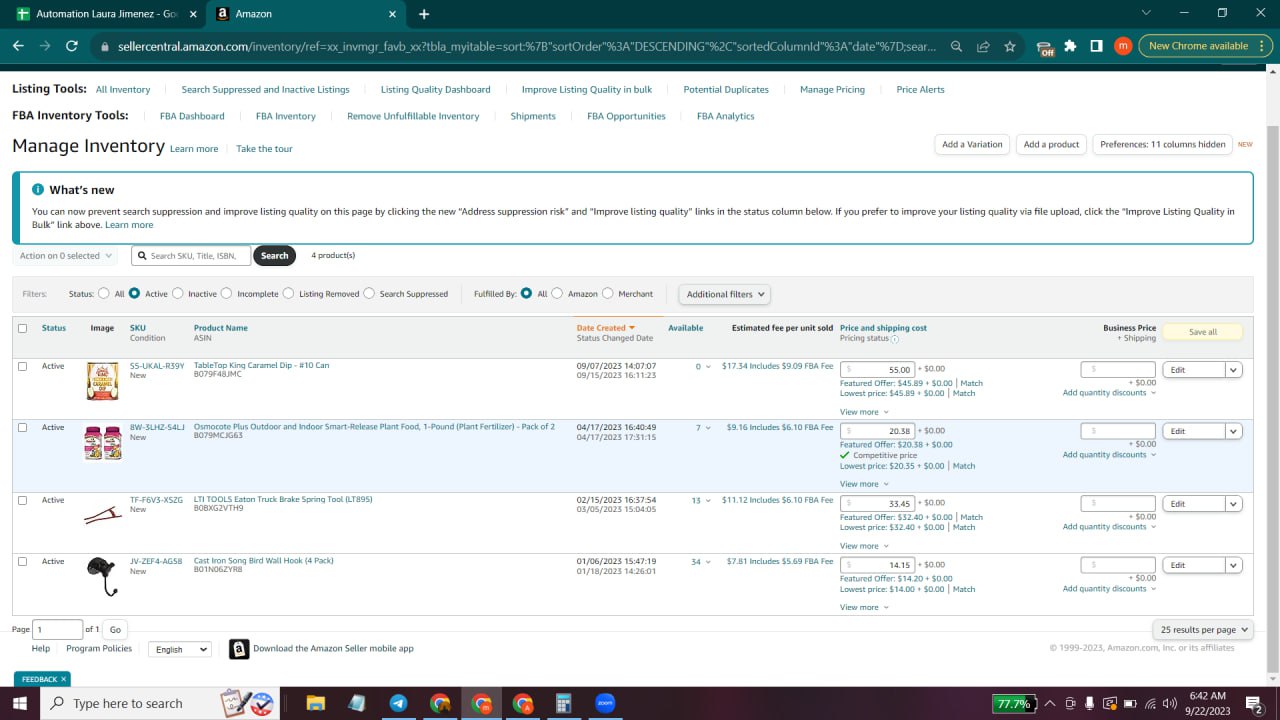The height and width of the screenshot is (720, 1280).
Task: Click the 'Search SKU, Title, ISBN' field
Action: [x=191, y=256]
